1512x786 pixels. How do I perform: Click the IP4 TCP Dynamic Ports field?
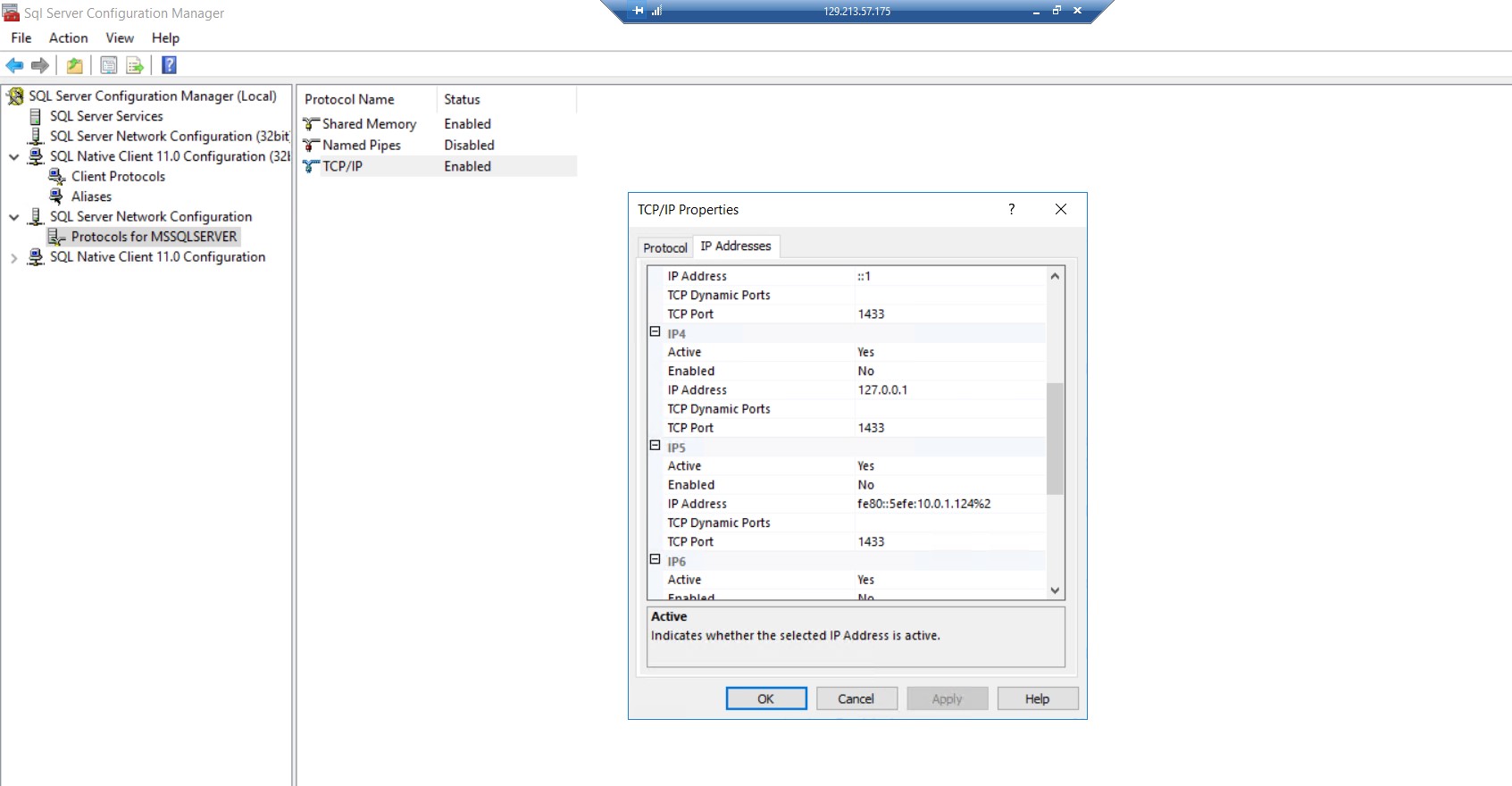click(951, 408)
